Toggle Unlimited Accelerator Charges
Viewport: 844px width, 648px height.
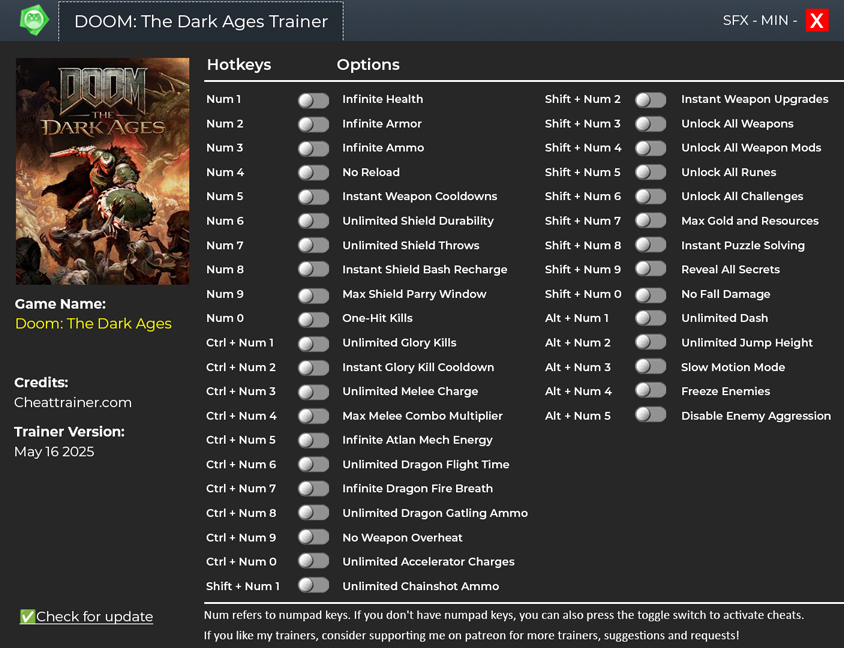[313, 561]
